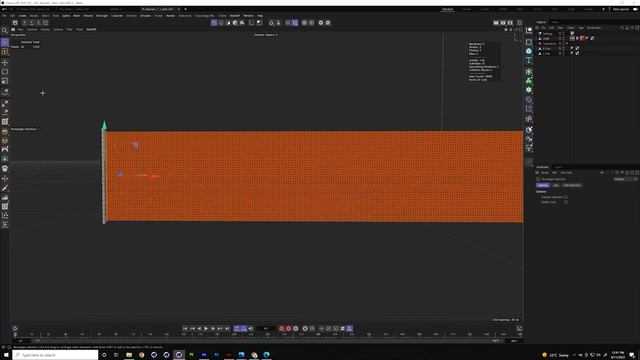
Task: Open the Simulate menu
Action: tap(145, 16)
